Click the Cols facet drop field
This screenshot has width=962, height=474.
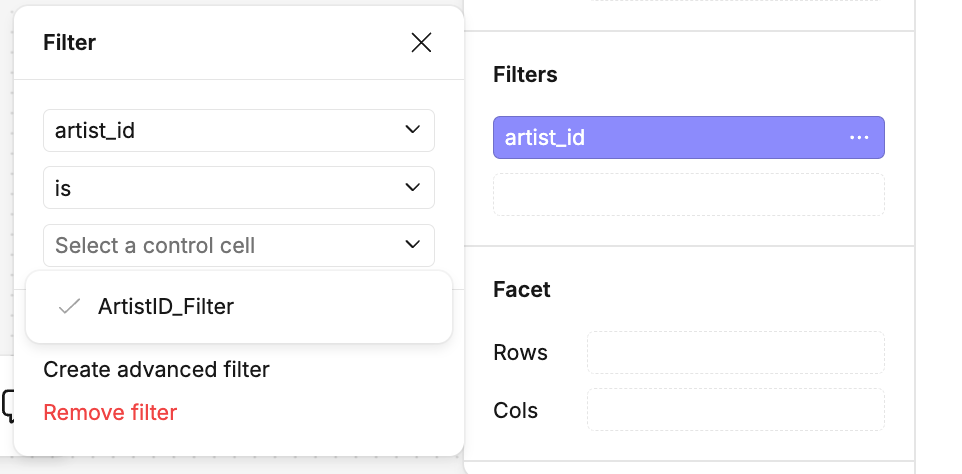pyautogui.click(x=735, y=410)
